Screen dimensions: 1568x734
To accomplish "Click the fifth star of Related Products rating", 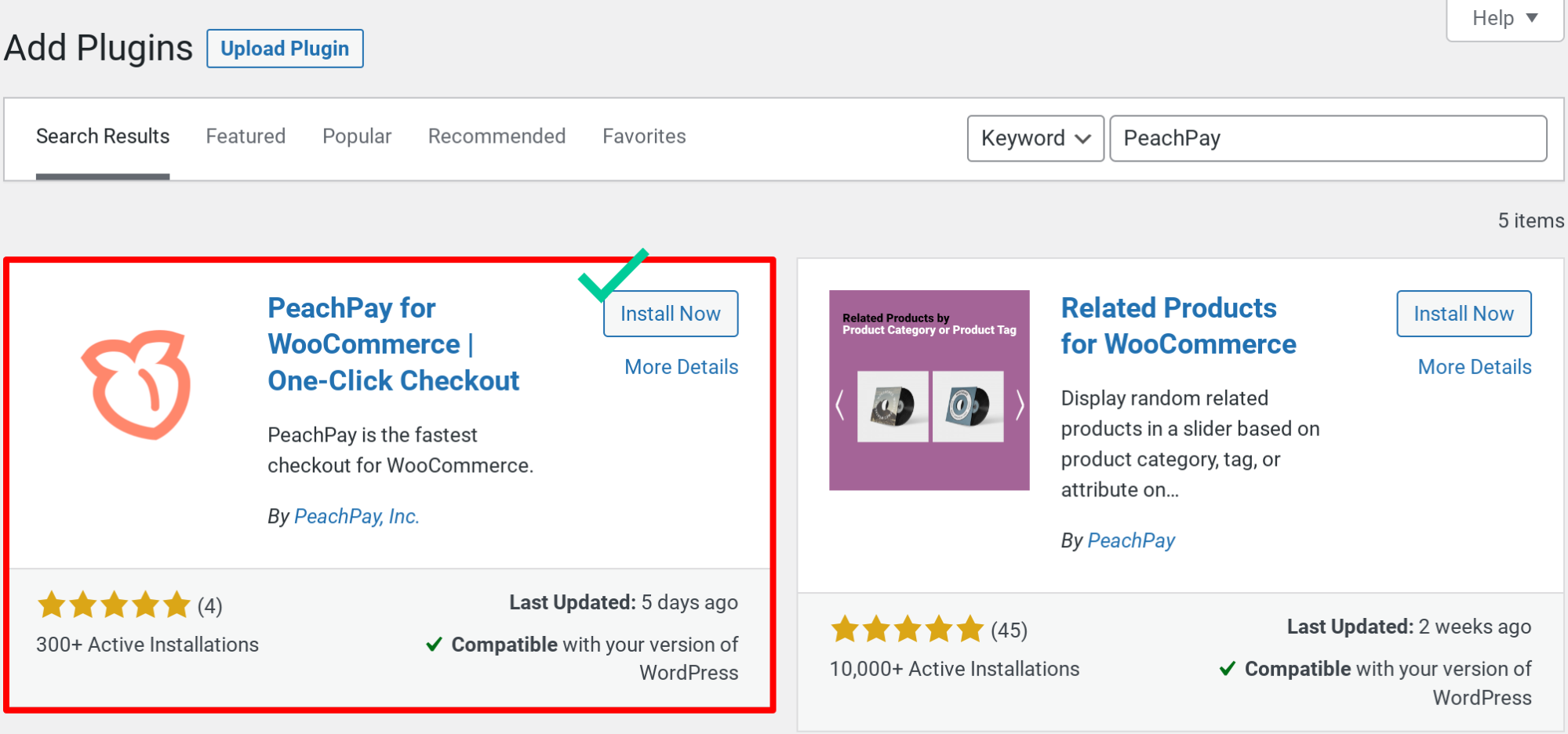I will click(971, 629).
